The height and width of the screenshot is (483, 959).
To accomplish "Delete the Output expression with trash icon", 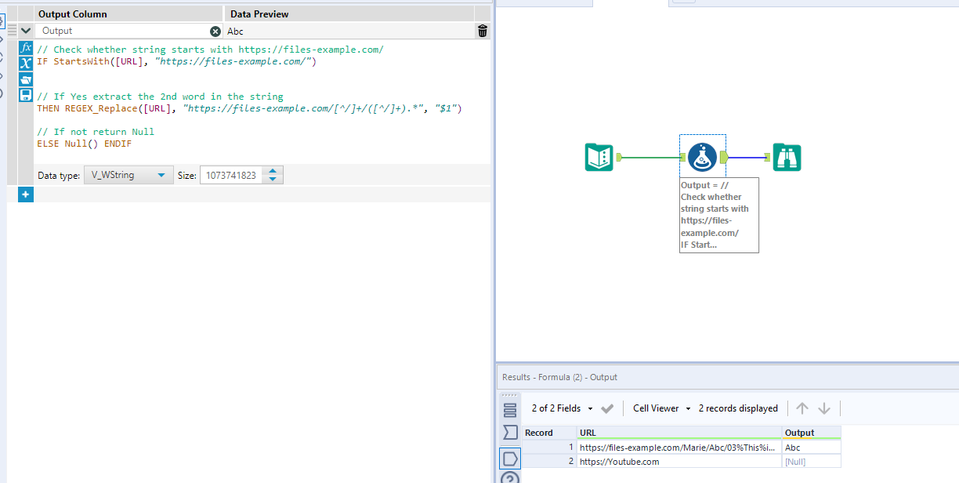I will tap(483, 31).
